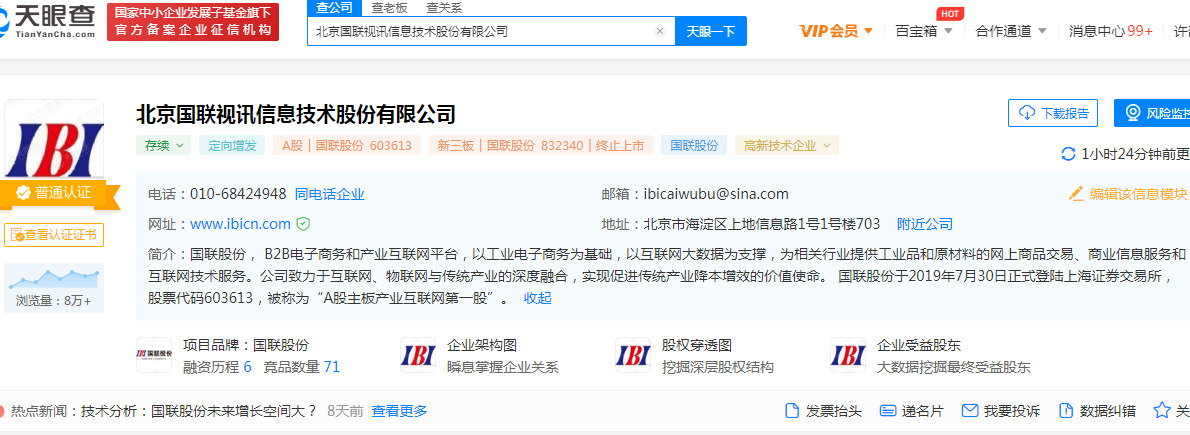Image resolution: width=1190 pixels, height=435 pixels.
Task: Click 查看认证证书 button
Action: pyautogui.click(x=54, y=235)
